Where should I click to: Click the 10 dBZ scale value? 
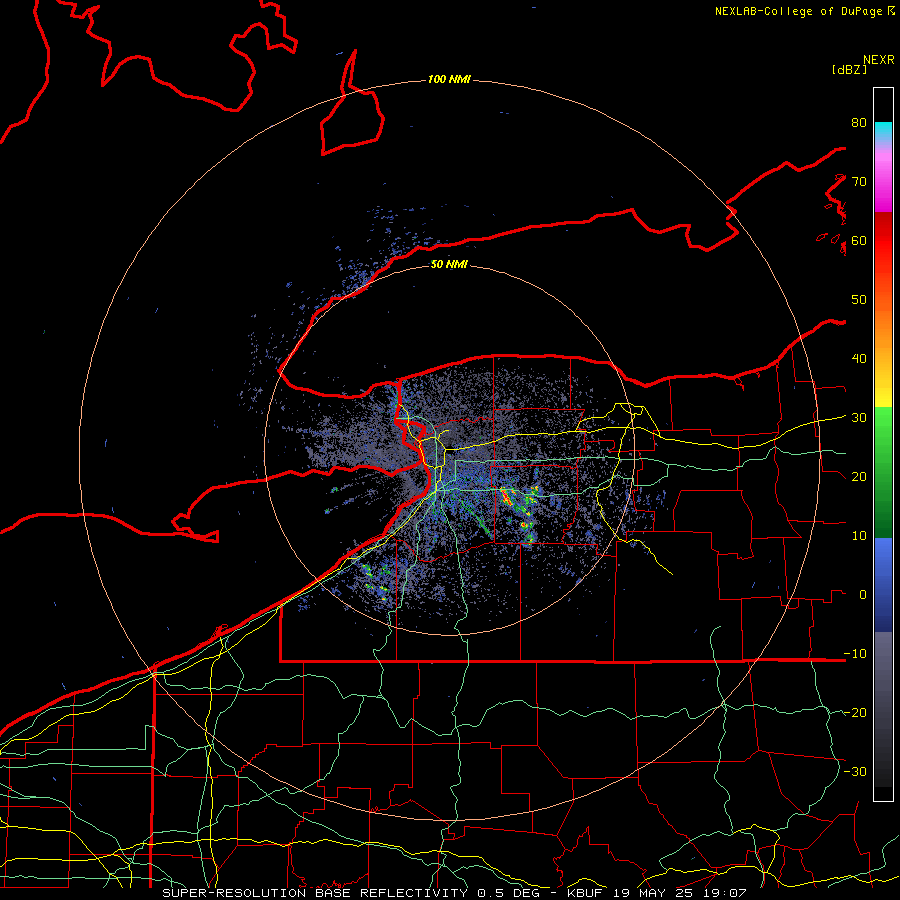point(859,536)
